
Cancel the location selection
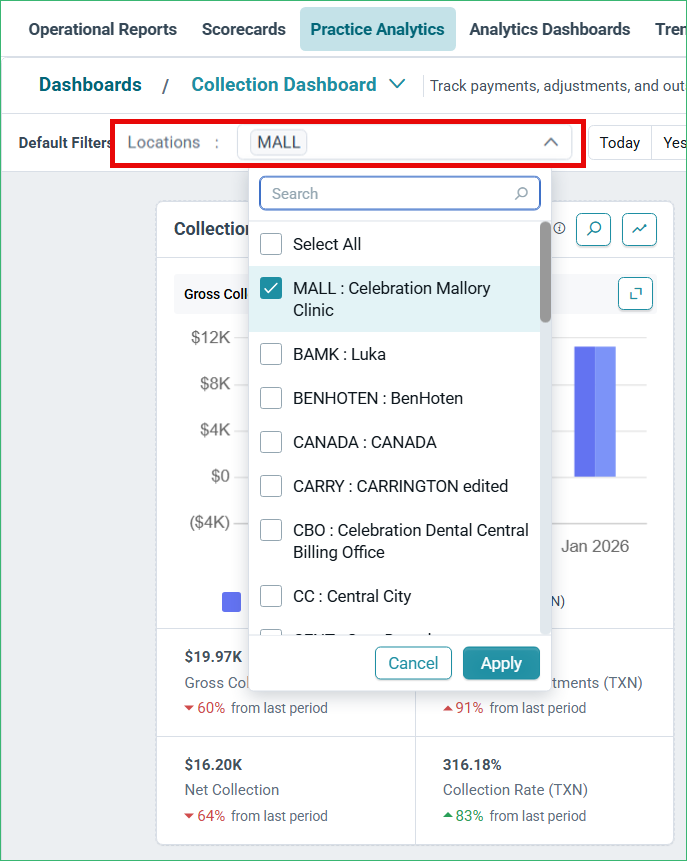coord(413,663)
